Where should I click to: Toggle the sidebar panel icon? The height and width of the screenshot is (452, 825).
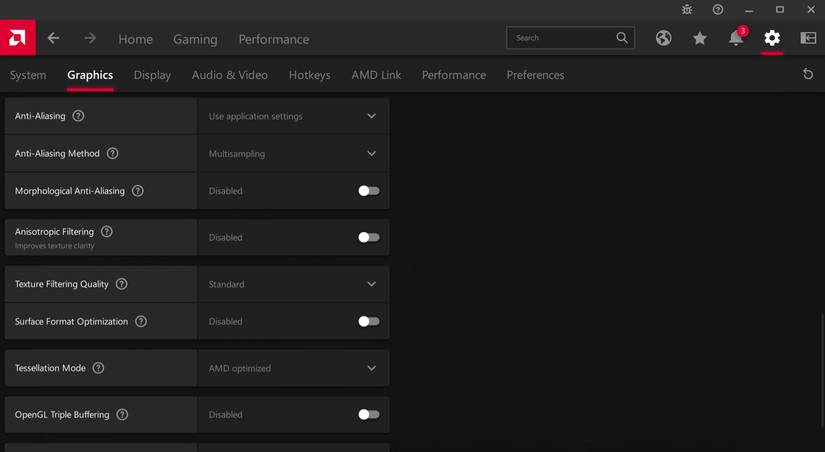click(808, 38)
